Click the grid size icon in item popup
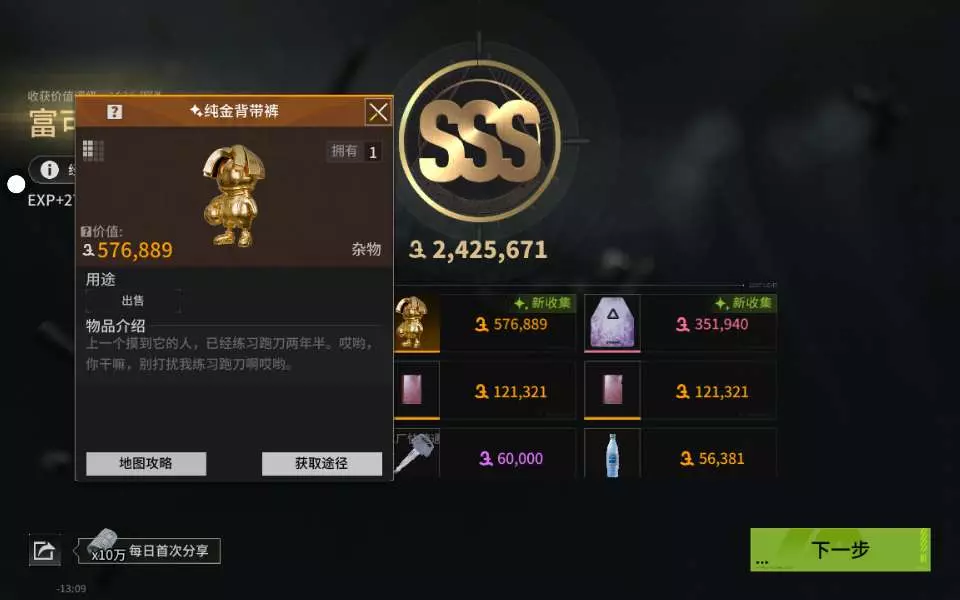The image size is (960, 600). coord(93,150)
